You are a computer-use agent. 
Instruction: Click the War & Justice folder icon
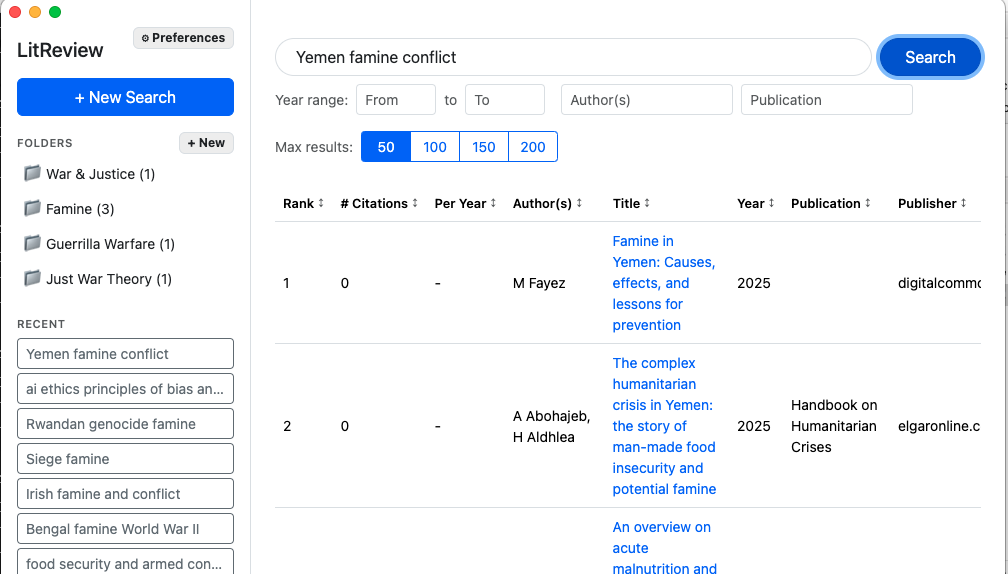(32, 174)
